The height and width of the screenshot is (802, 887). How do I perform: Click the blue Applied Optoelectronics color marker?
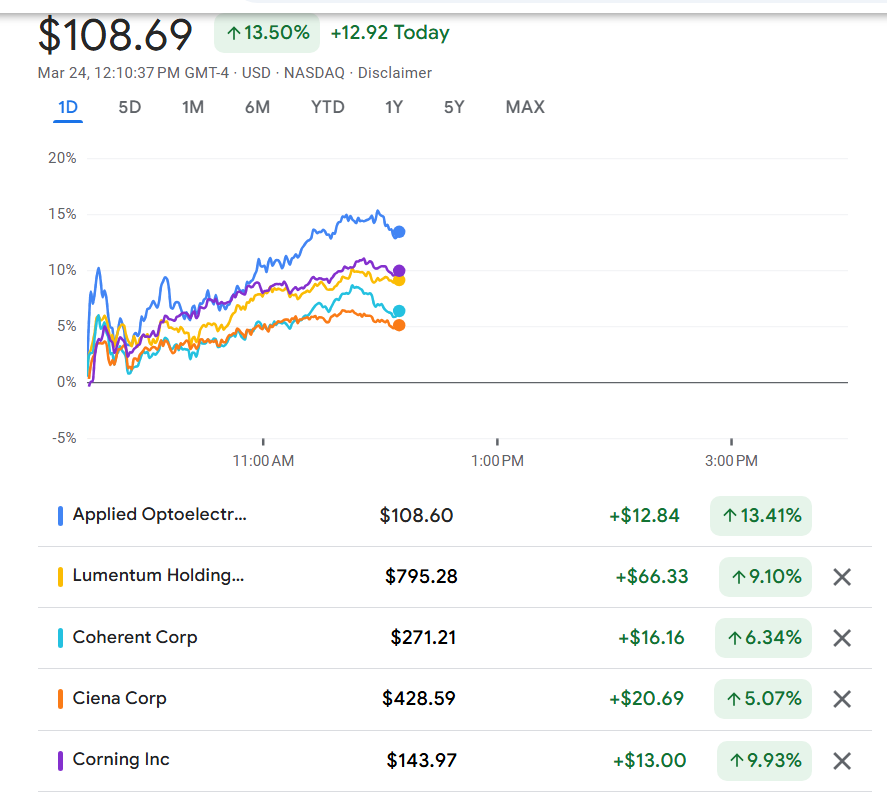61,516
